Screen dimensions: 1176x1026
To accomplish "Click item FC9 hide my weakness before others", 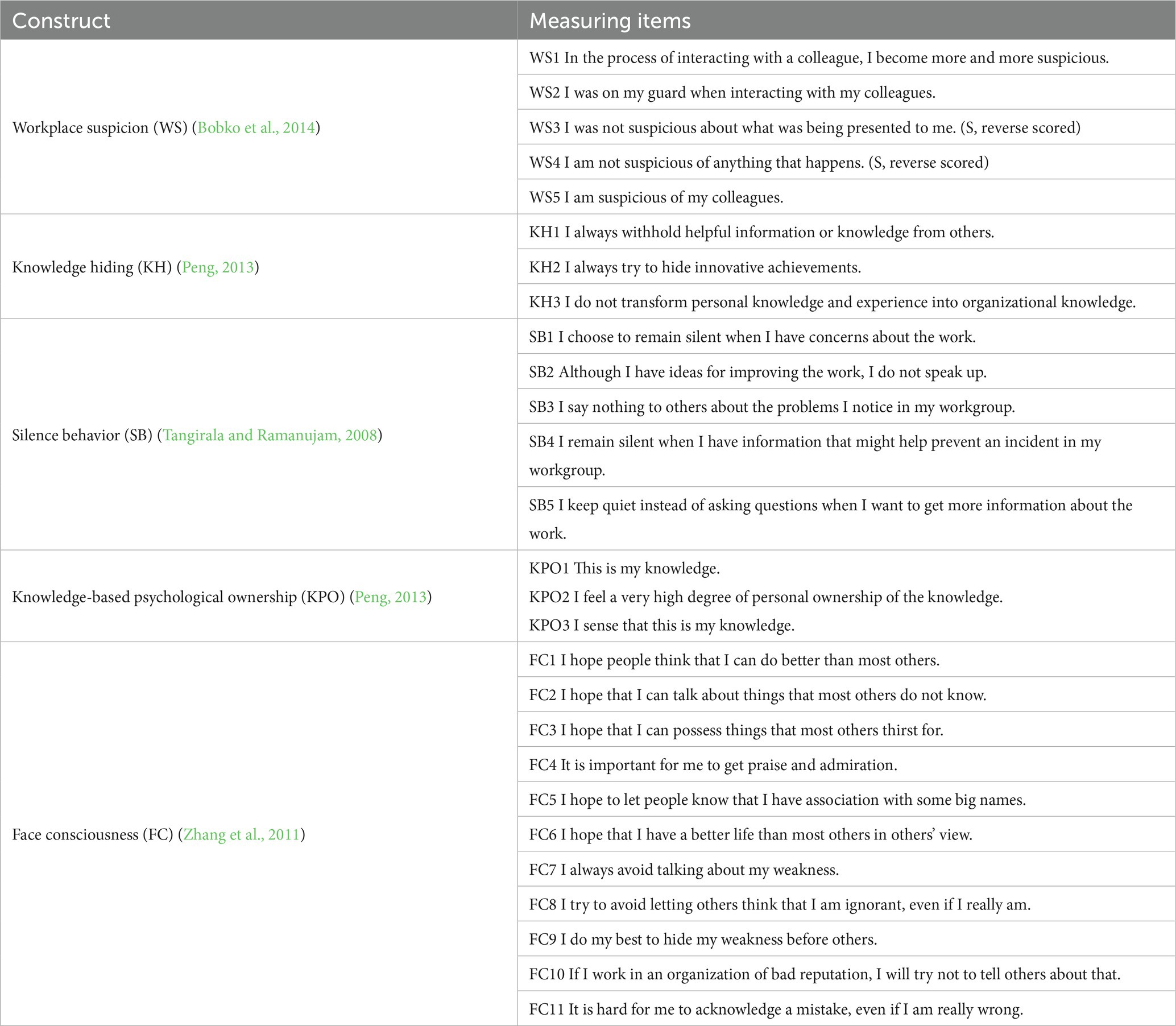I will click(x=703, y=940).
